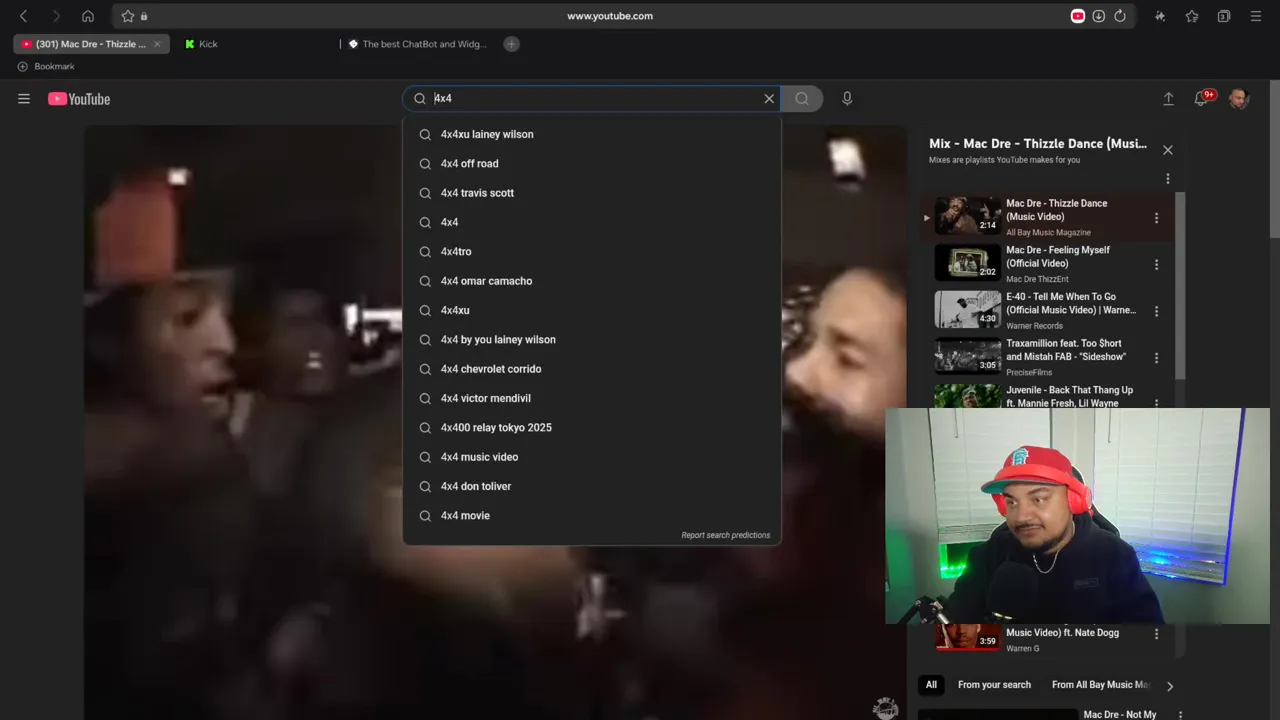Open the YouTube guide hamburger menu
The width and height of the screenshot is (1280, 720).
pyautogui.click(x=24, y=99)
